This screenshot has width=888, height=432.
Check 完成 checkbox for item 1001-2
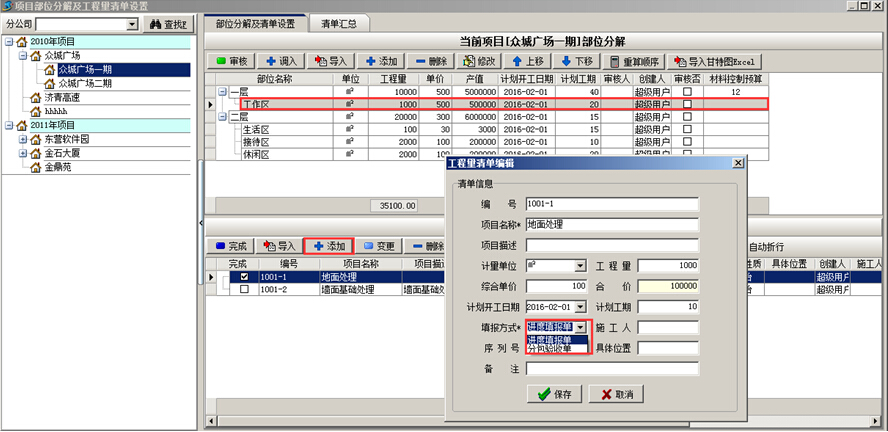tap(245, 290)
